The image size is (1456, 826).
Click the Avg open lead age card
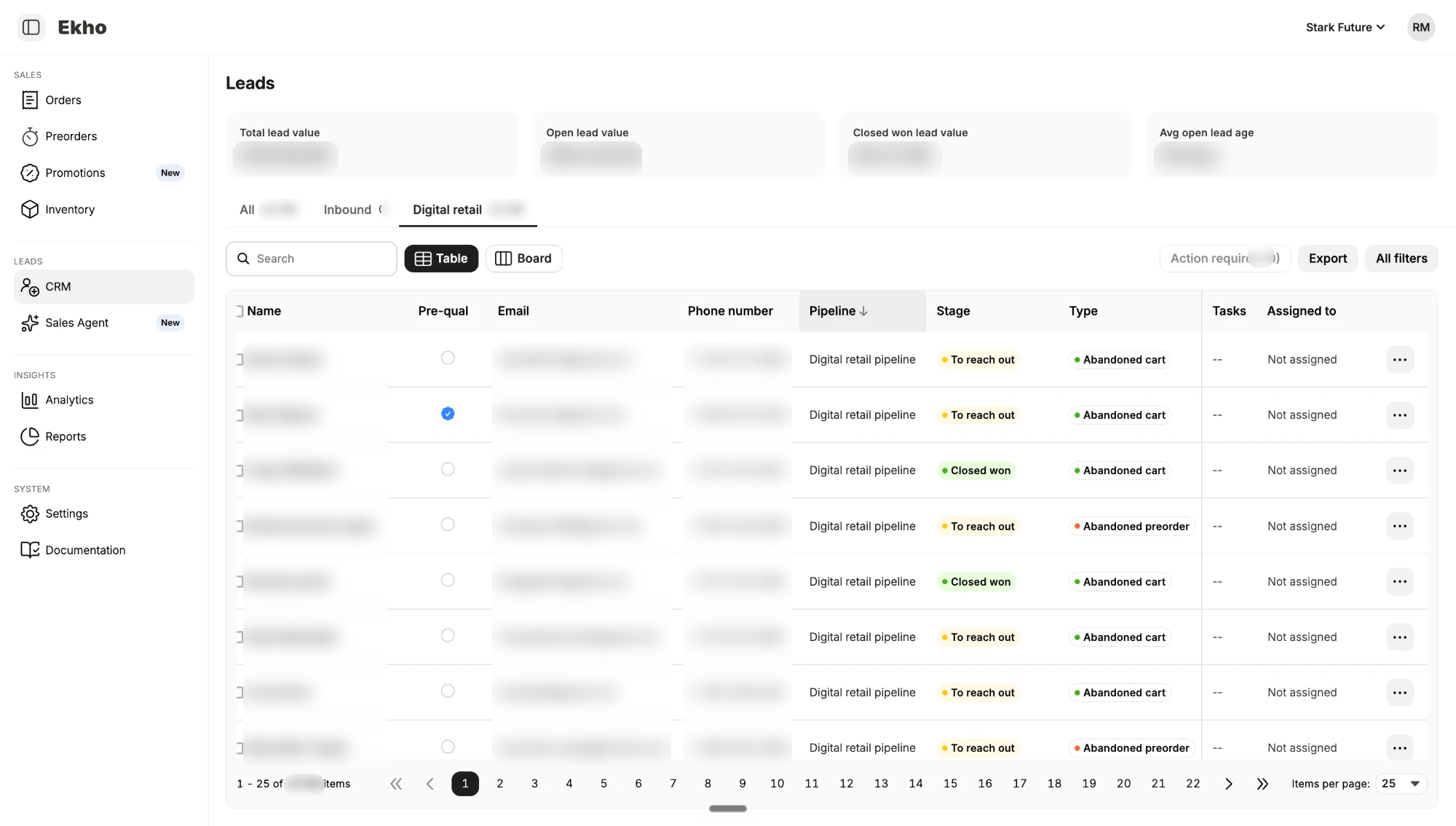[x=1292, y=145]
